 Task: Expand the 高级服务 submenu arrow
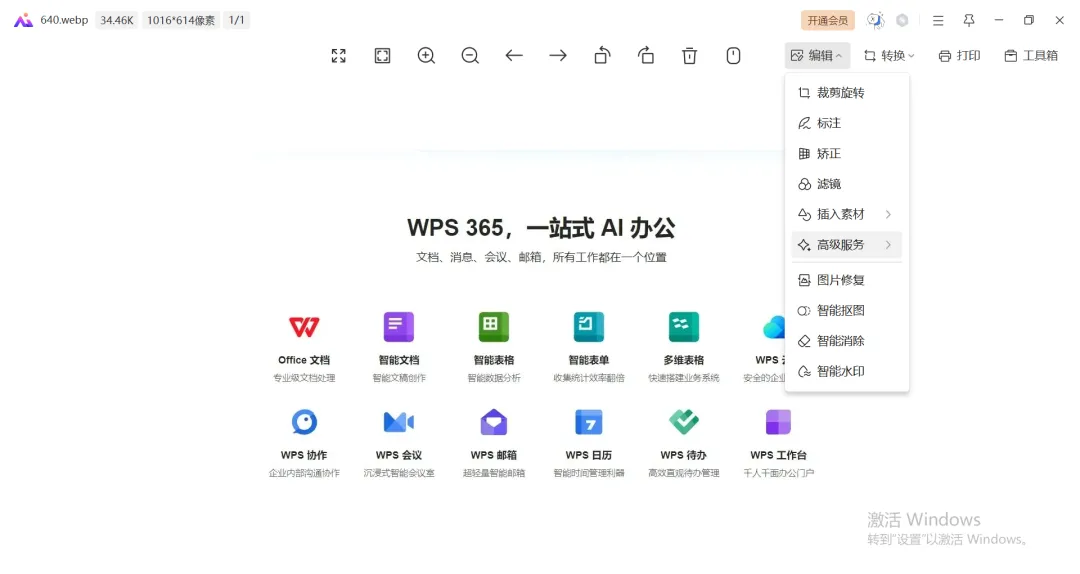pos(889,245)
